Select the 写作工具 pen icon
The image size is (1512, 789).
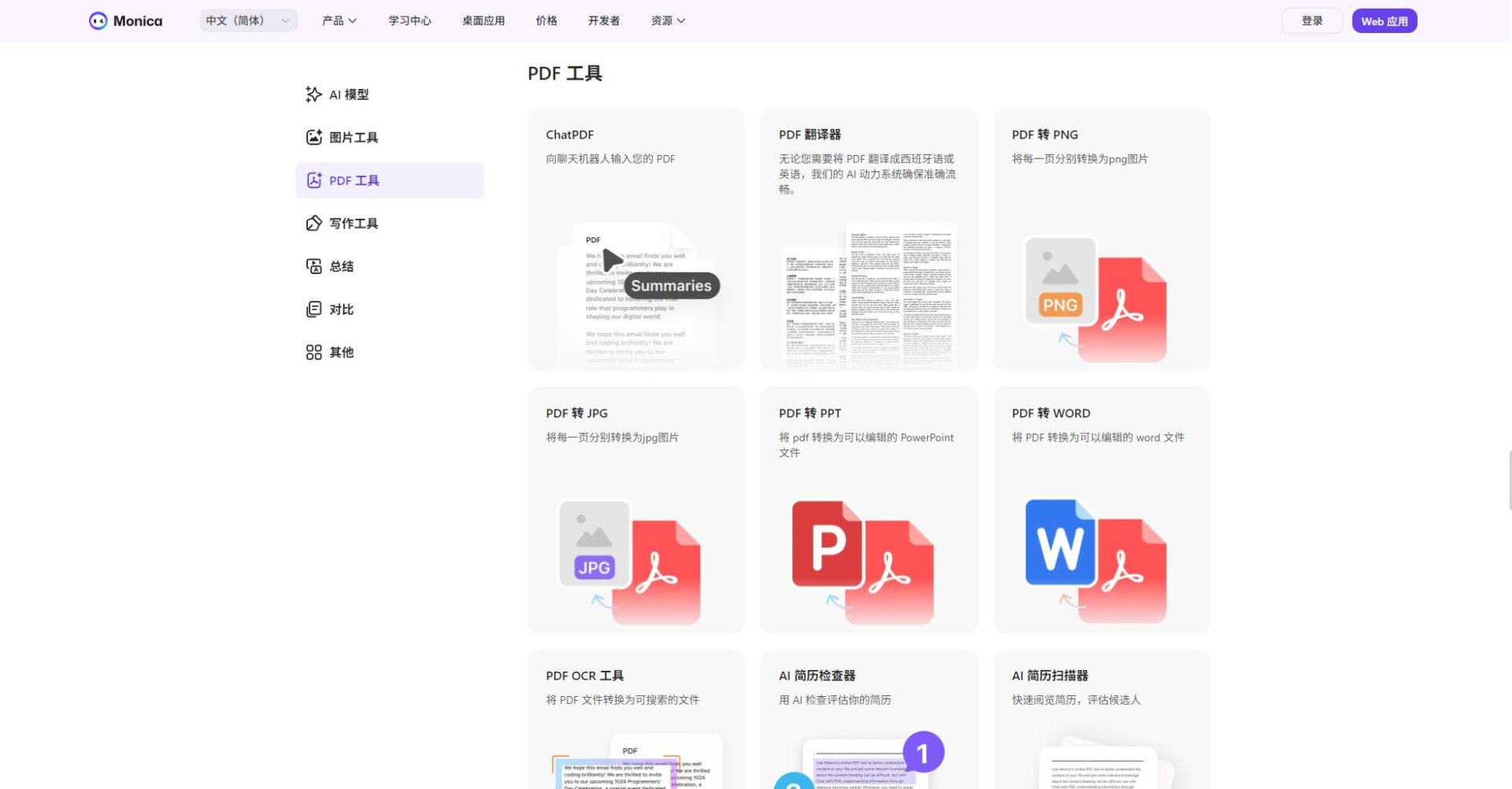313,223
